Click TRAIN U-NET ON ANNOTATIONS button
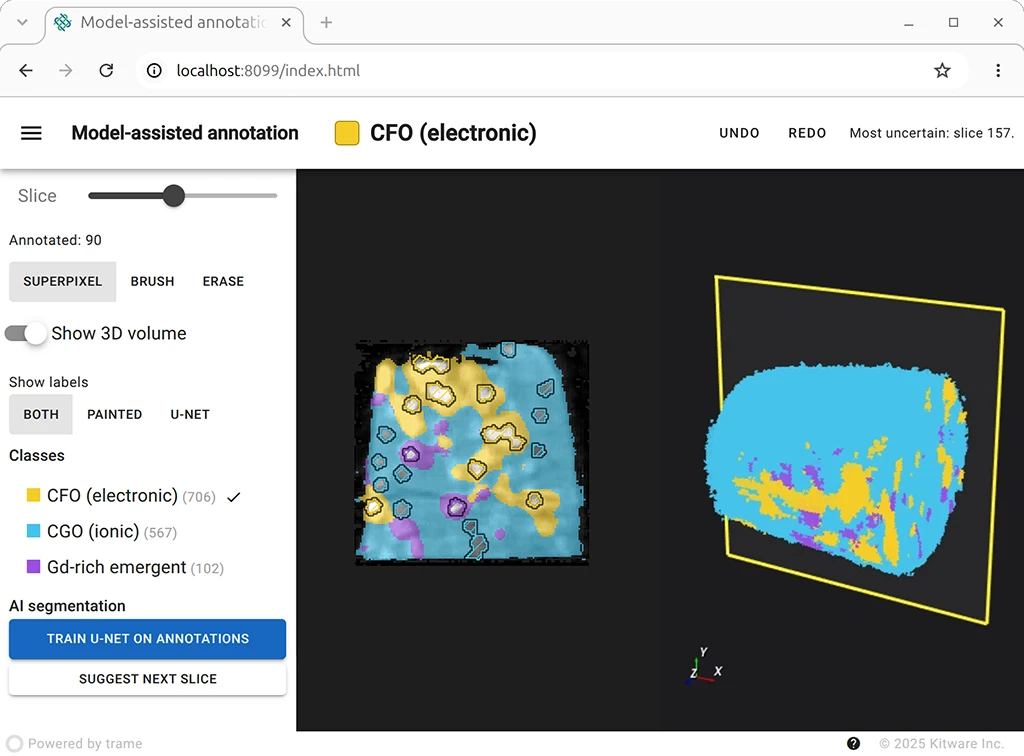The height and width of the screenshot is (756, 1024). (148, 639)
